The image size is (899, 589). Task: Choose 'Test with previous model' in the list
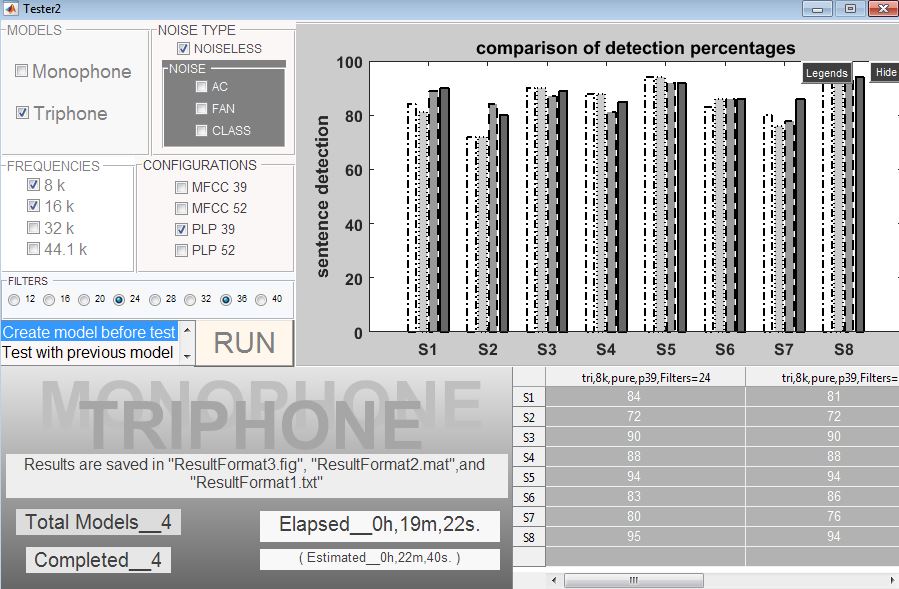click(x=88, y=352)
